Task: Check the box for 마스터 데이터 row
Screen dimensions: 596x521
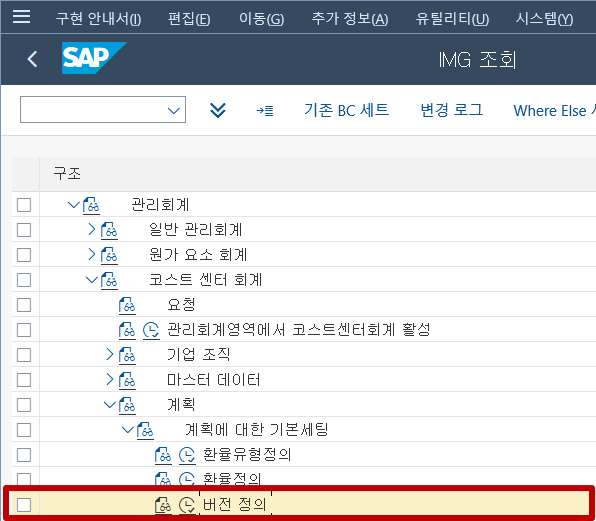Action: 24,380
